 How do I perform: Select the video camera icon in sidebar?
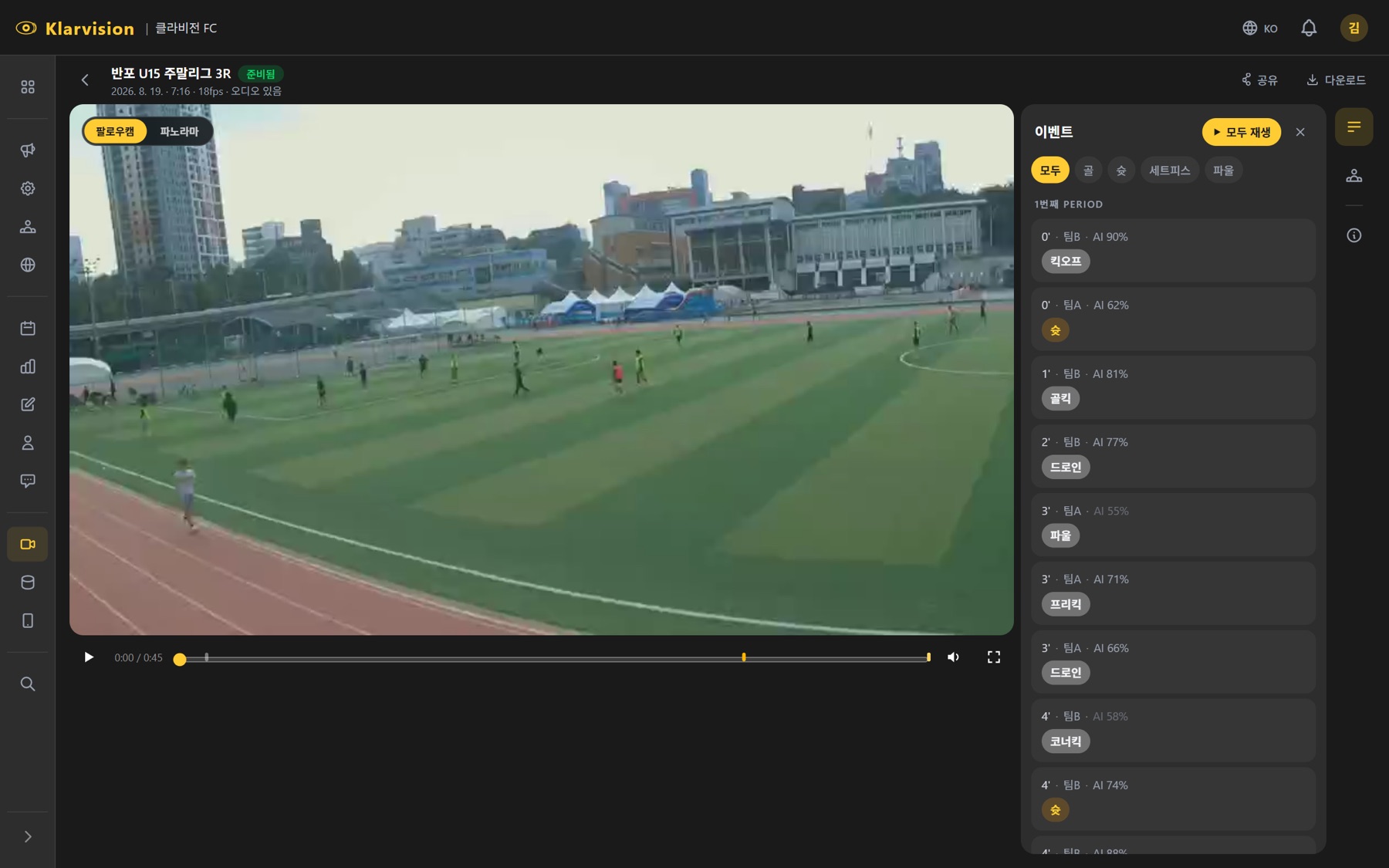(28, 544)
